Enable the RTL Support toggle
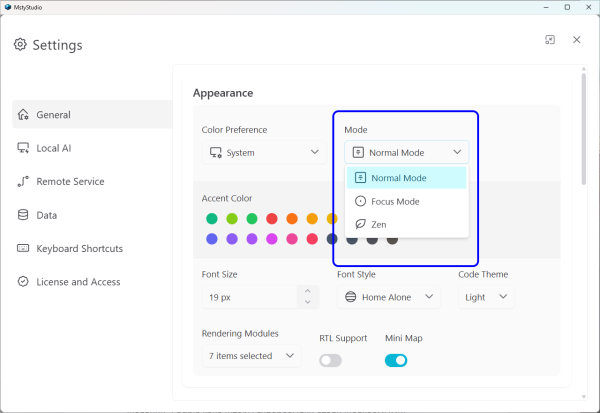The width and height of the screenshot is (600, 413). (x=330, y=360)
